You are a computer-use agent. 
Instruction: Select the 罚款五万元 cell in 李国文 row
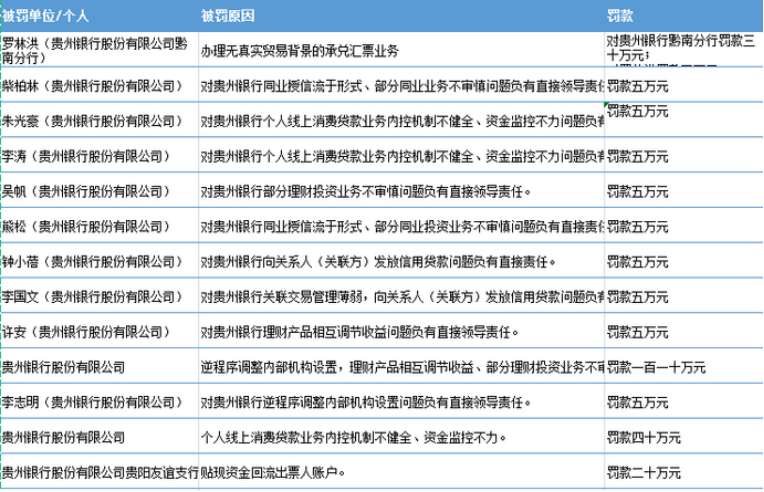coord(684,295)
